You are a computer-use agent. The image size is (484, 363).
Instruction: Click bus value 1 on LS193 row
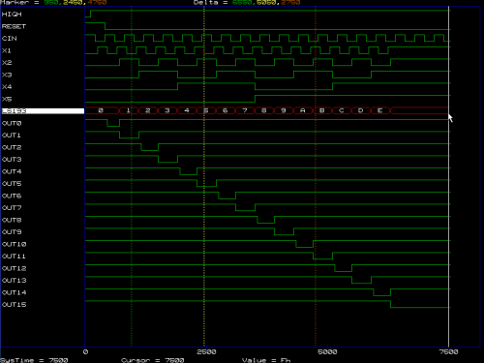[x=128, y=110]
